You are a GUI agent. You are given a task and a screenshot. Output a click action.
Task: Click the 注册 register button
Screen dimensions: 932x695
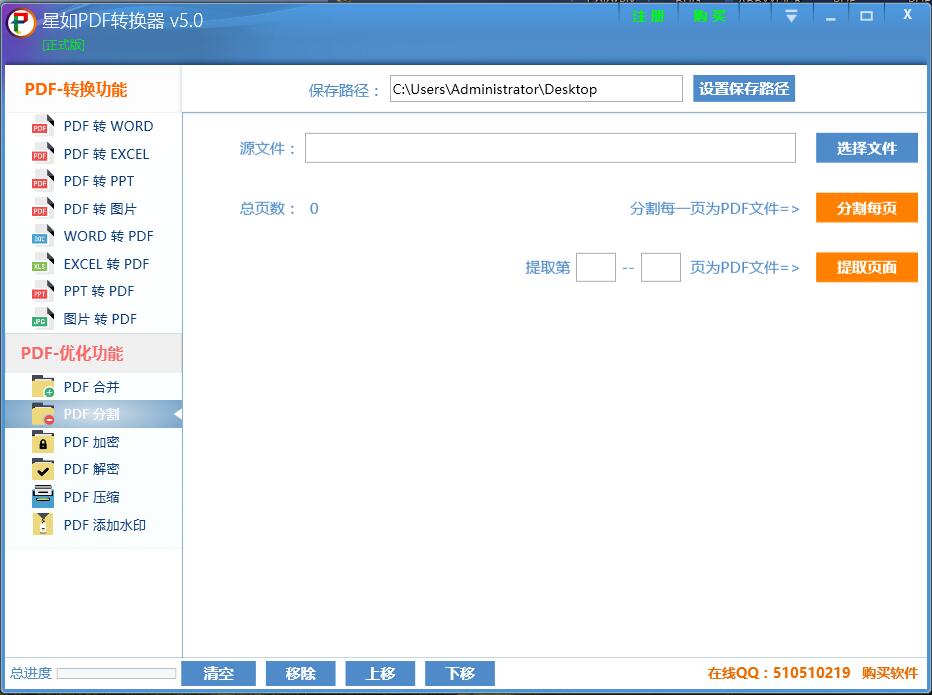click(648, 16)
